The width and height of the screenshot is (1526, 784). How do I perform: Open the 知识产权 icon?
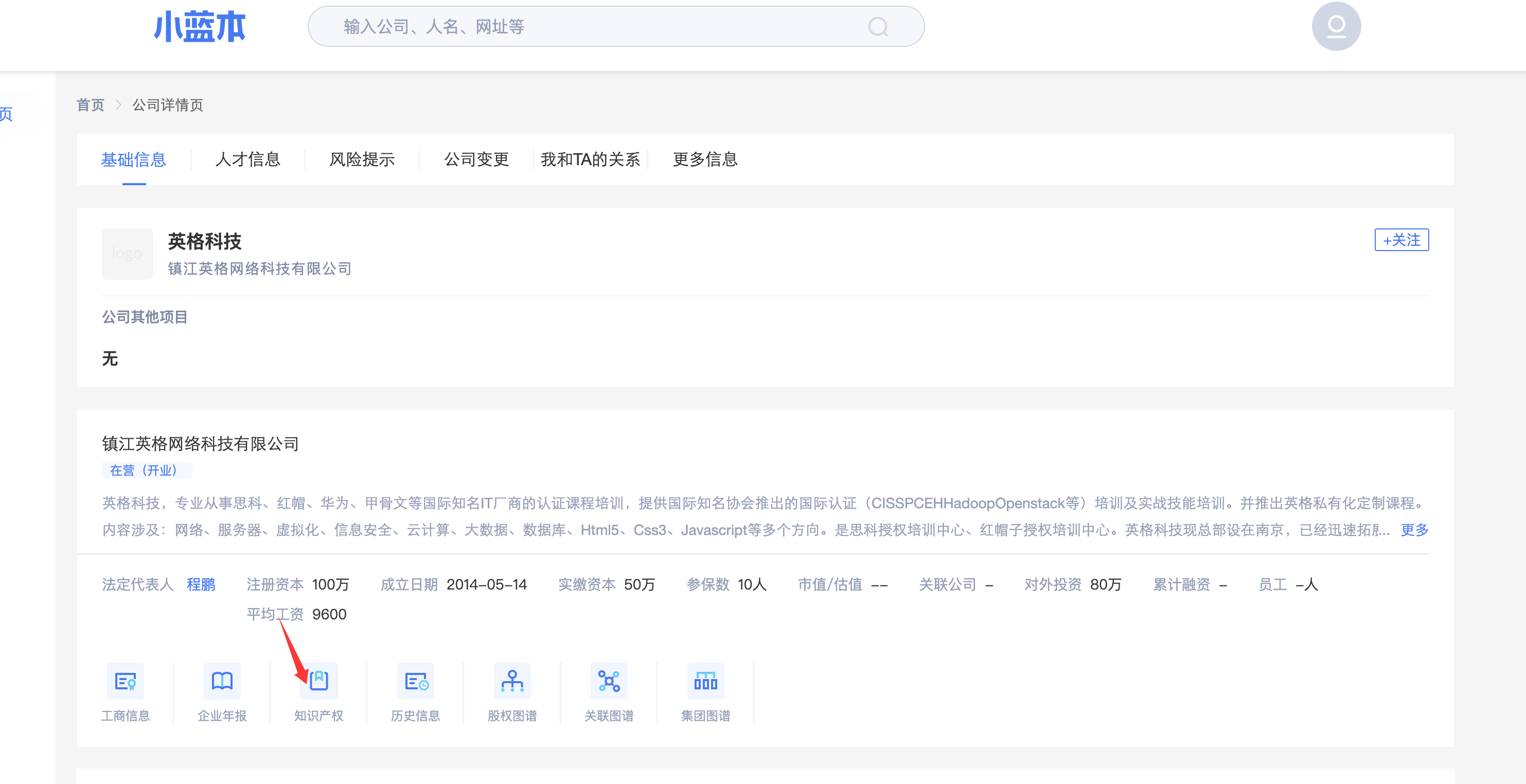(x=318, y=681)
